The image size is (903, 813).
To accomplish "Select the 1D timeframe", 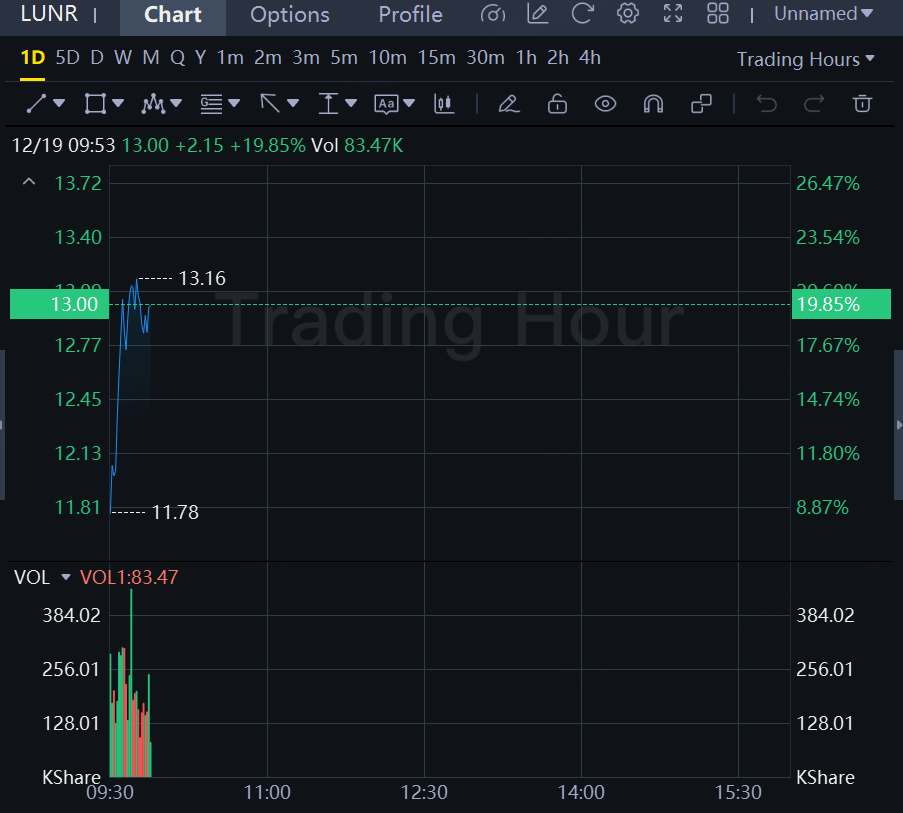I will point(32,58).
